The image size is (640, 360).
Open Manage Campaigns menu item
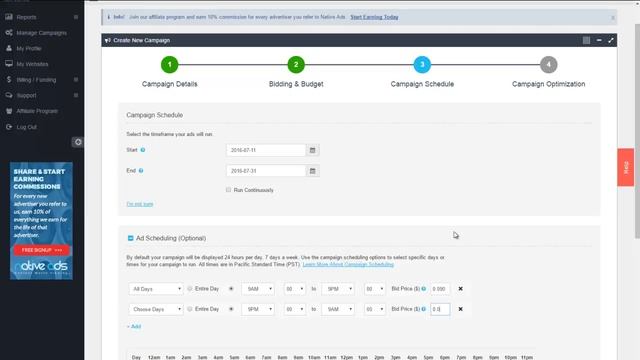point(42,33)
